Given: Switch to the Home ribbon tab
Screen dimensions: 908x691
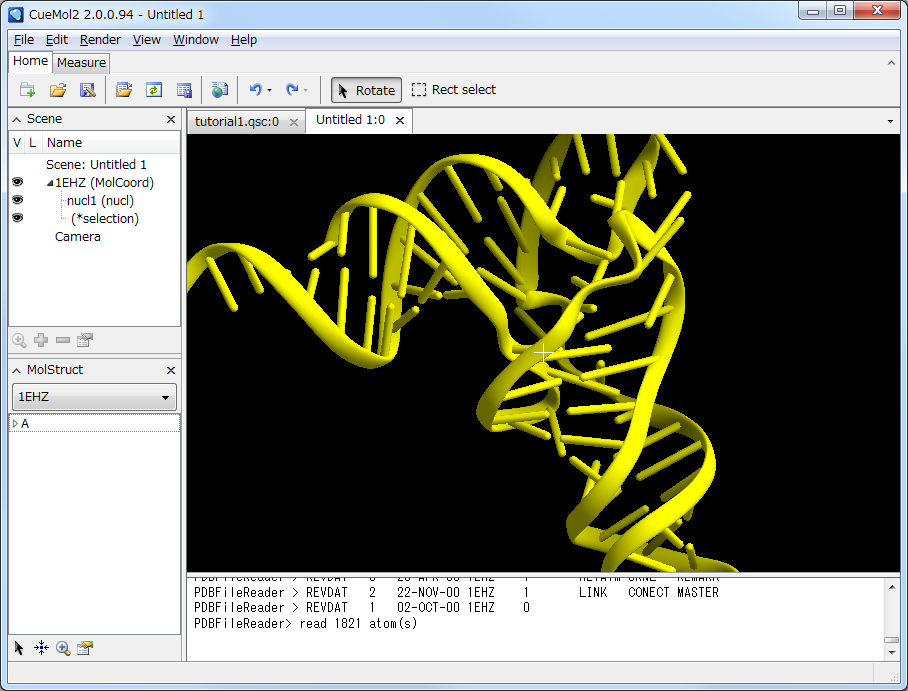Looking at the screenshot, I should click(31, 61).
